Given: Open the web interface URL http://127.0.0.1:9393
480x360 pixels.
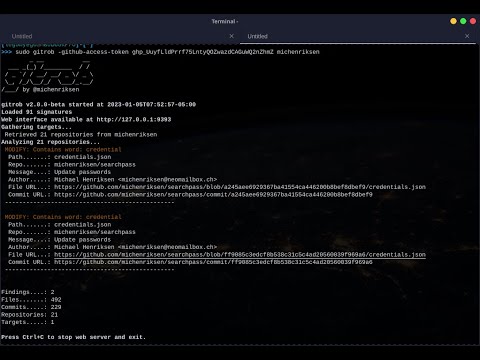Looking at the screenshot, I should pos(134,119).
